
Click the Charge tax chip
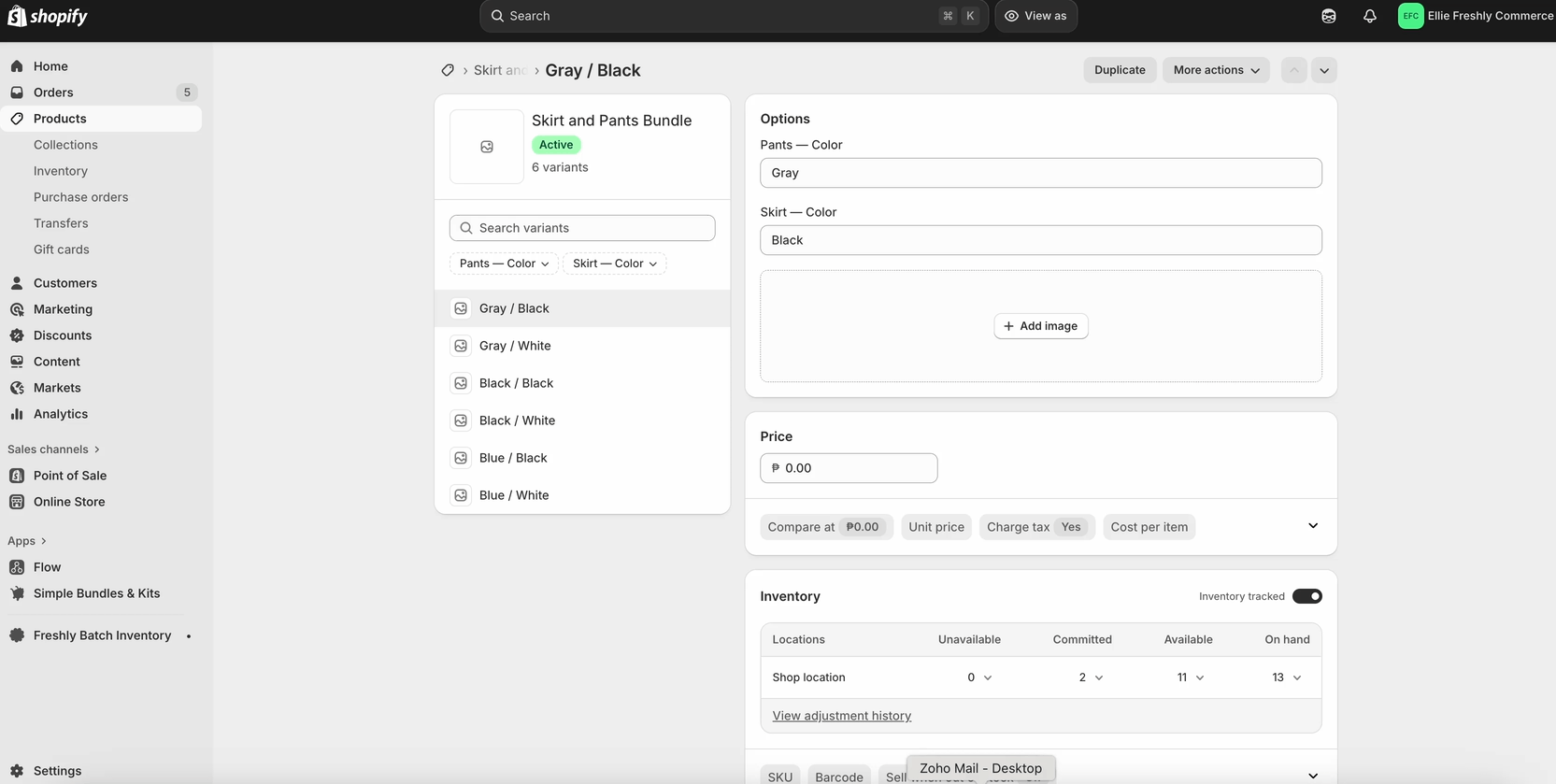(x=1037, y=527)
